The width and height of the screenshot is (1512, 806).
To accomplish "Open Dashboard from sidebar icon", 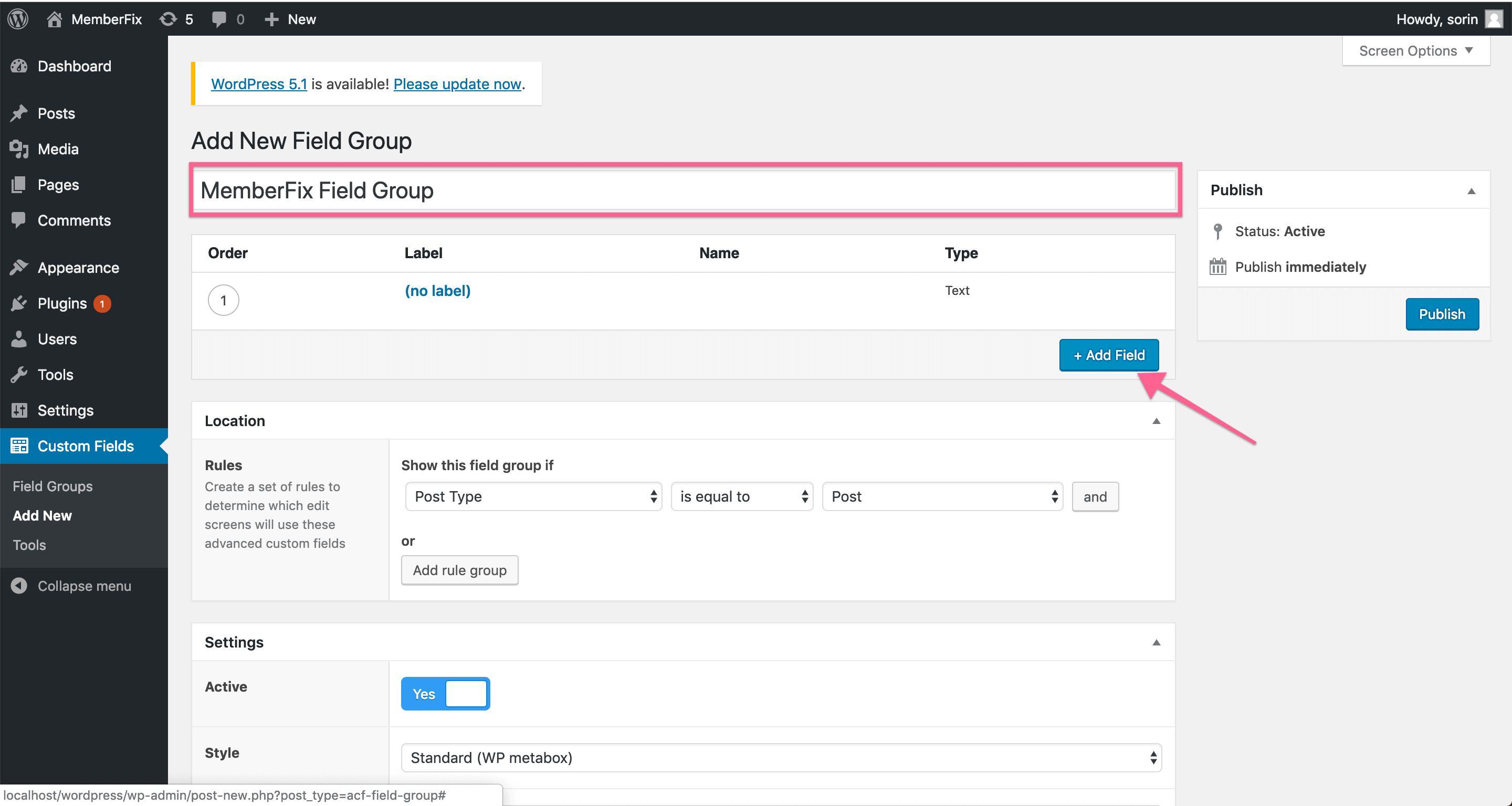I will click(19, 66).
